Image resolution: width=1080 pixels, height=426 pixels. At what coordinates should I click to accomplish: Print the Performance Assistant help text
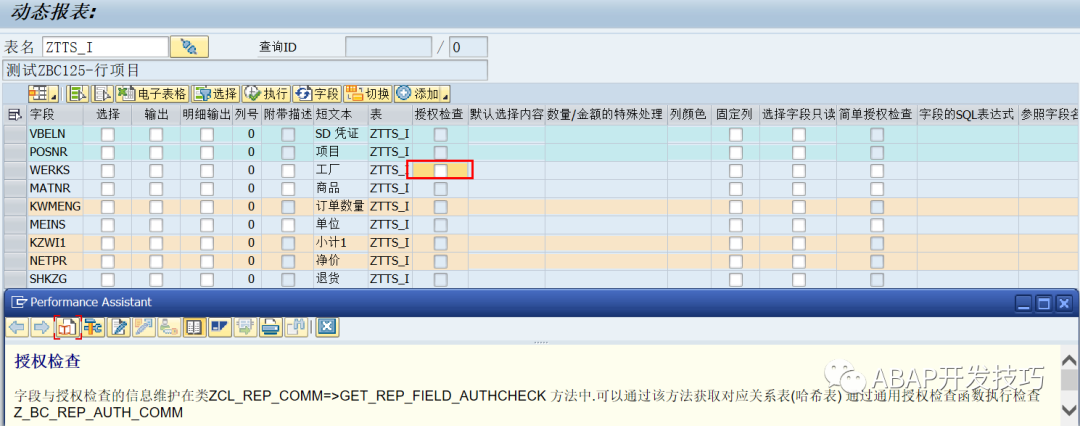coord(269,327)
